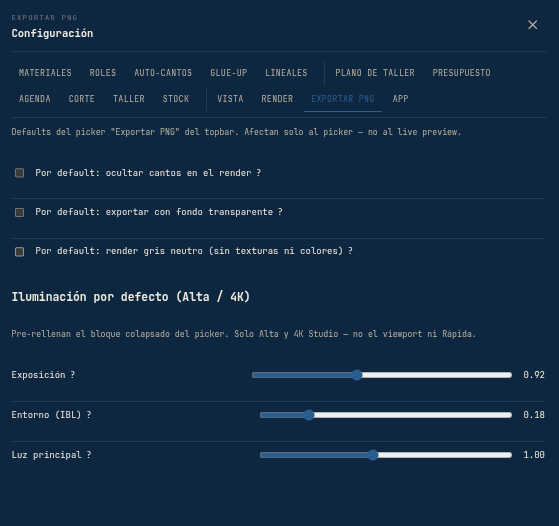Check render gris neutro option
Screen dimensions: 559x526
pos(20,252)
